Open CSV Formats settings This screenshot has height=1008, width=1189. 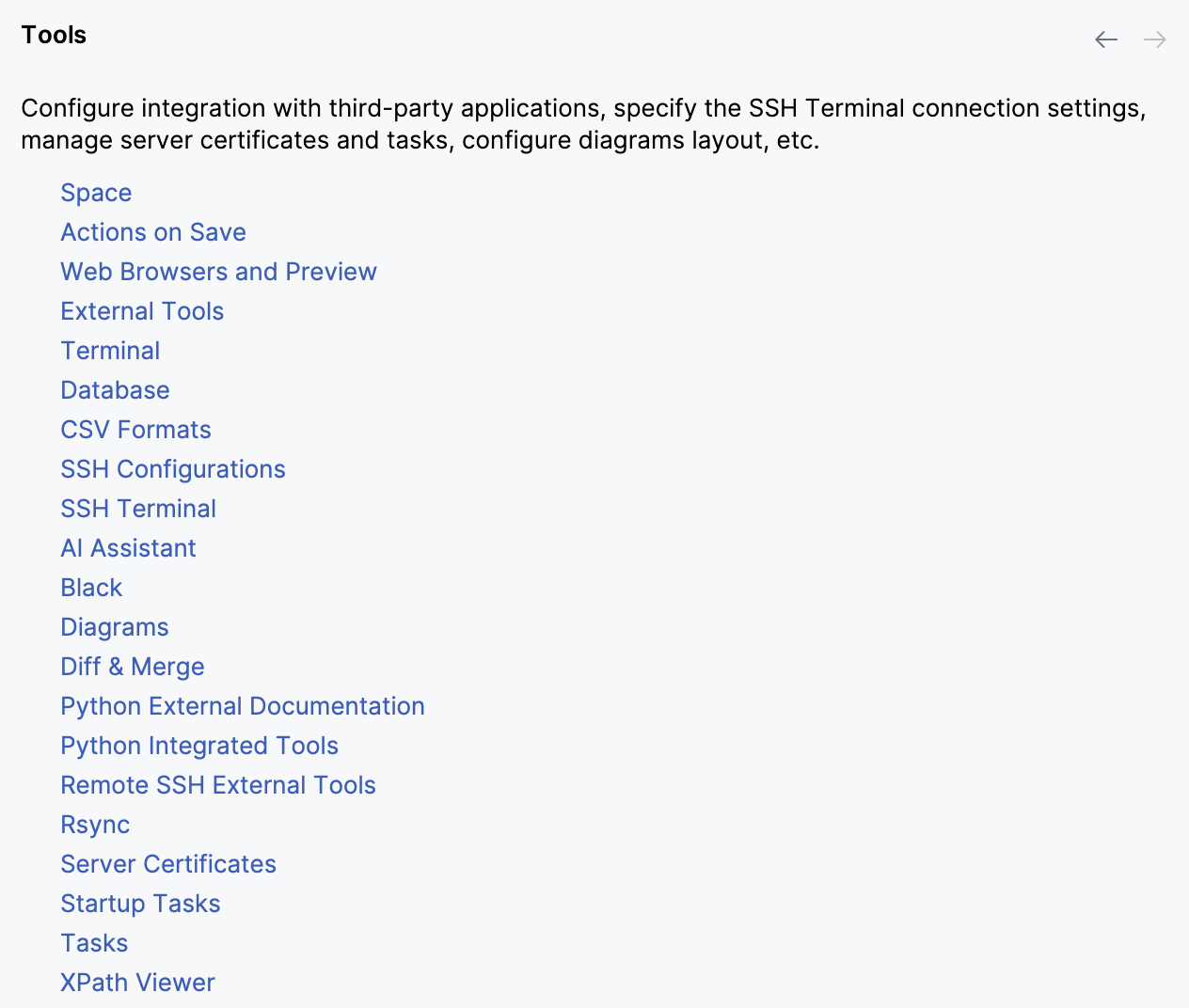click(x=135, y=430)
